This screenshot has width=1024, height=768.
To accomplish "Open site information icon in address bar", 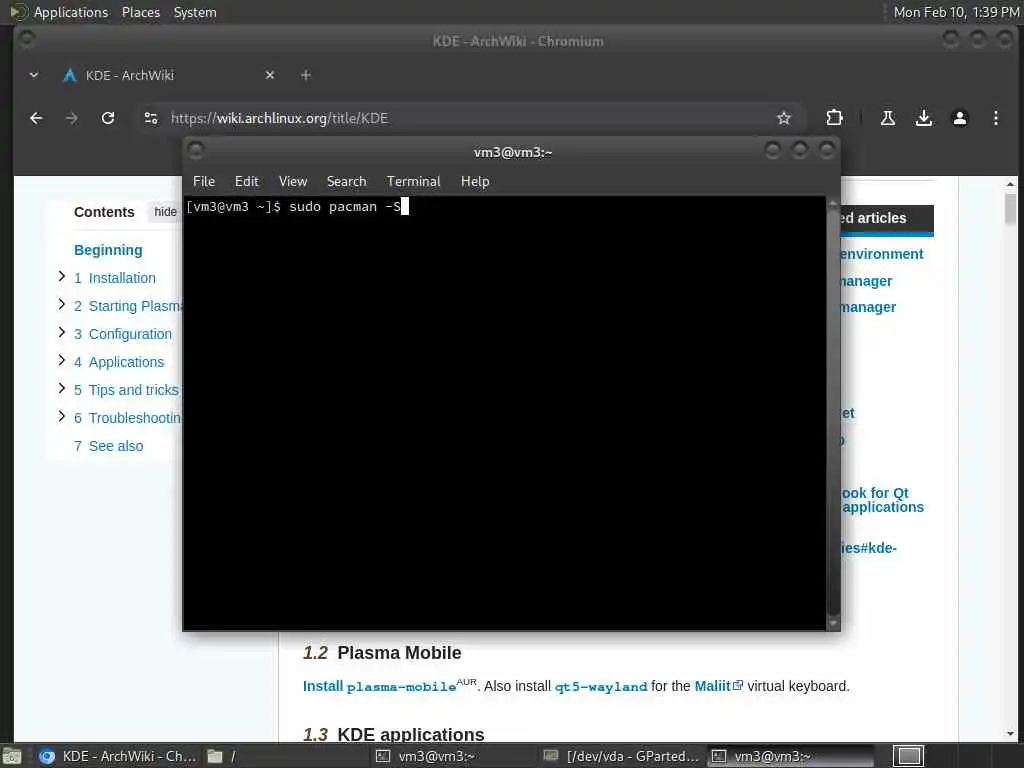I will pos(151,118).
